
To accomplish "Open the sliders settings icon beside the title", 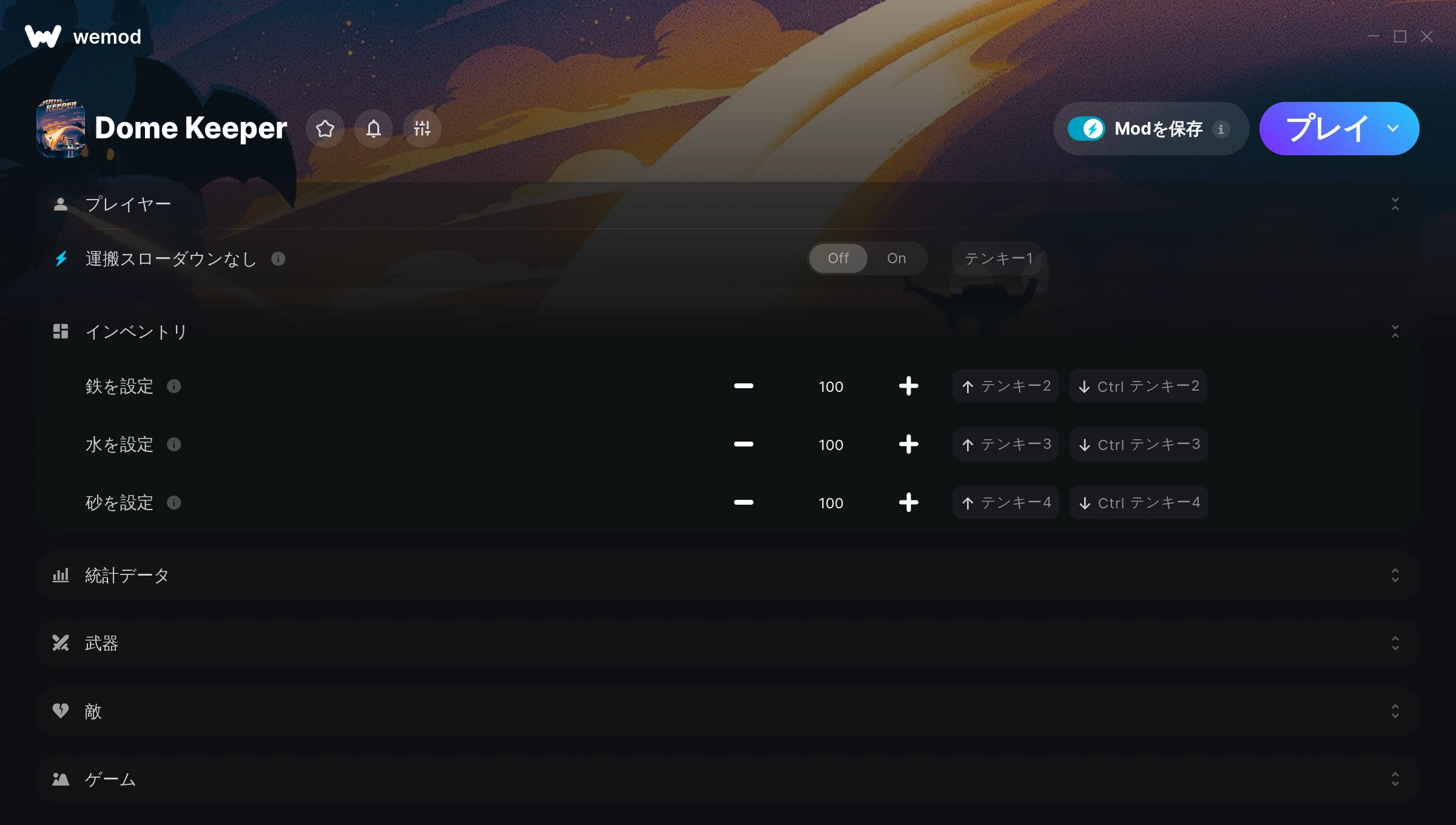I will 422,129.
